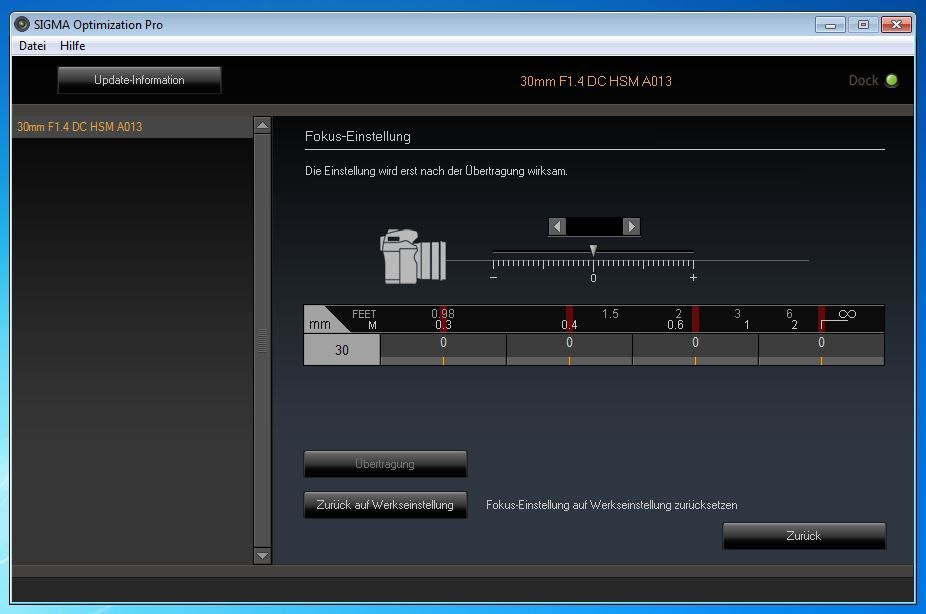Select the 0.3 m focus distance value cell
Screen dimensions: 926x614
(443, 349)
